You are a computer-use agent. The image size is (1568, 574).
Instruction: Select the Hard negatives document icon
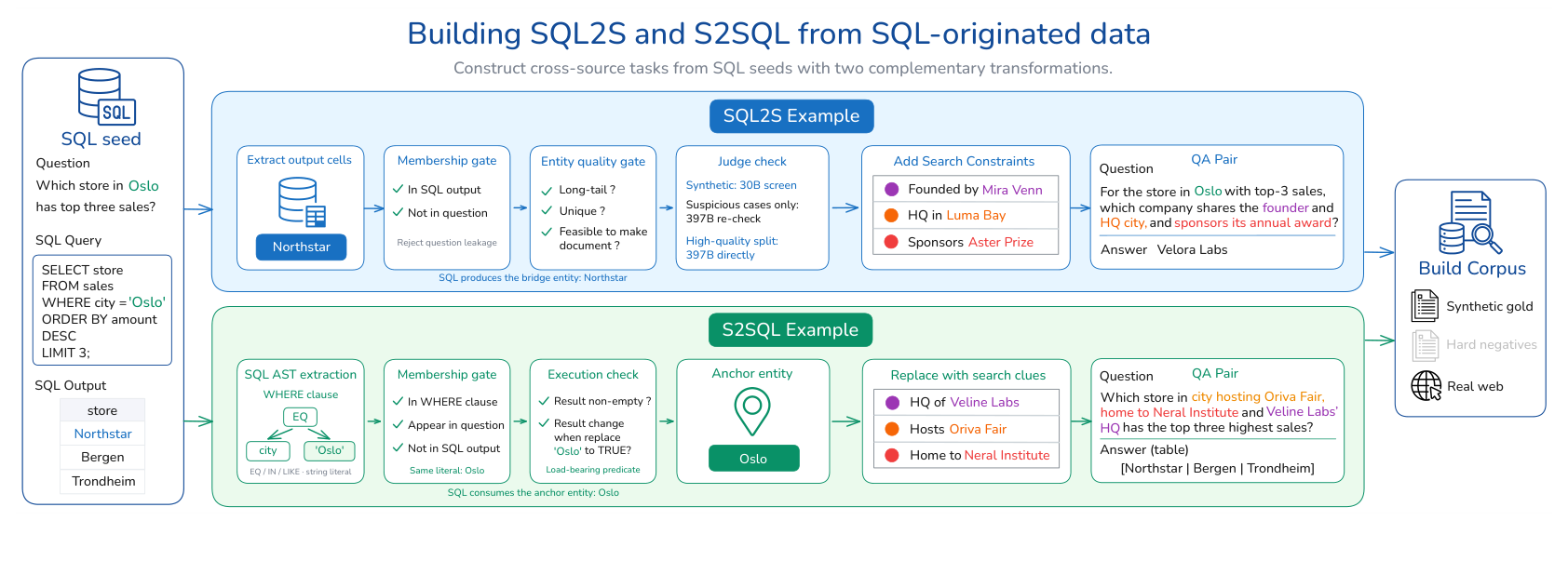[x=1425, y=345]
